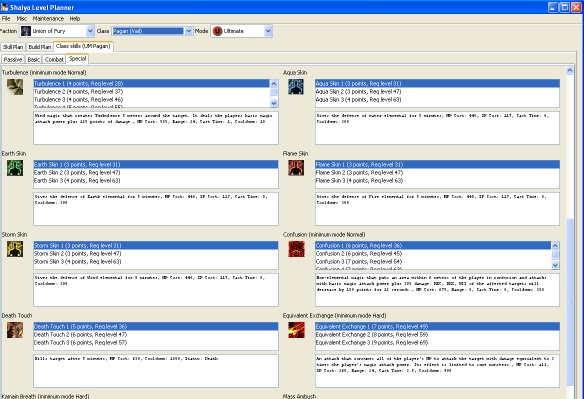Select Aqua Skin 1 entry
Image resolution: width=584 pixels, height=399 pixels.
(x=437, y=83)
